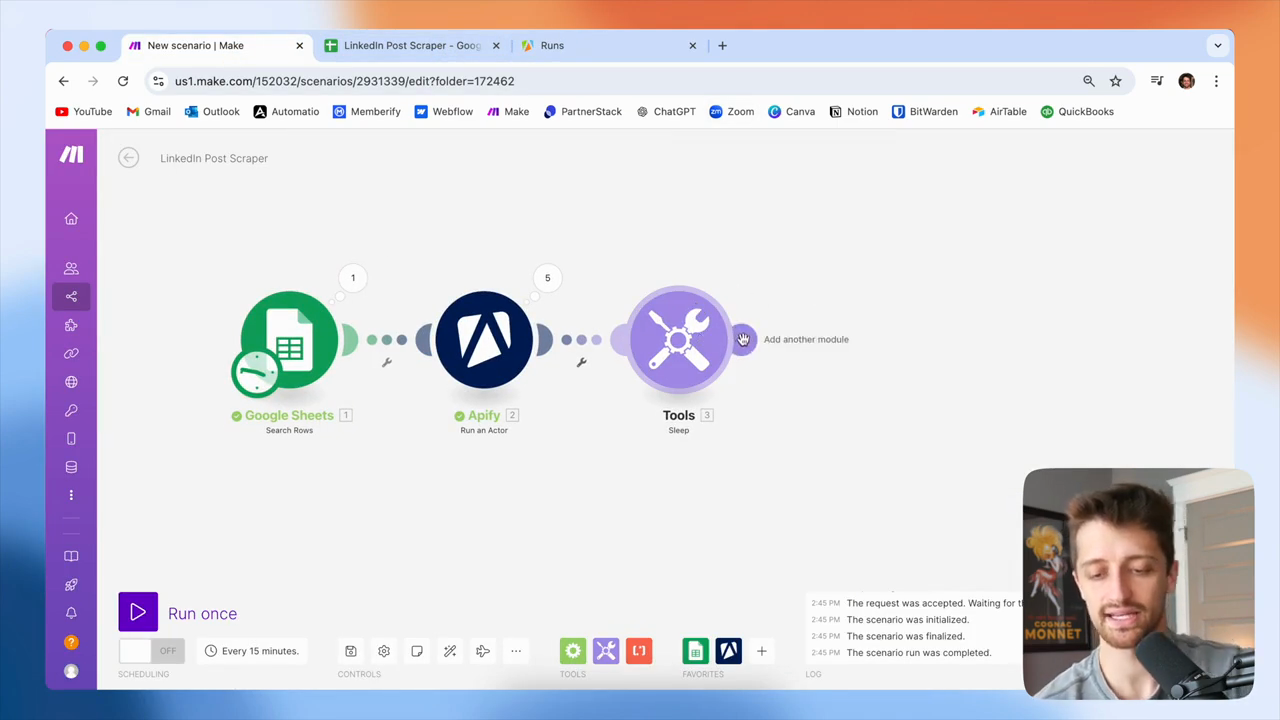
Task: Open green Flow control tools icon
Action: pyautogui.click(x=573, y=651)
